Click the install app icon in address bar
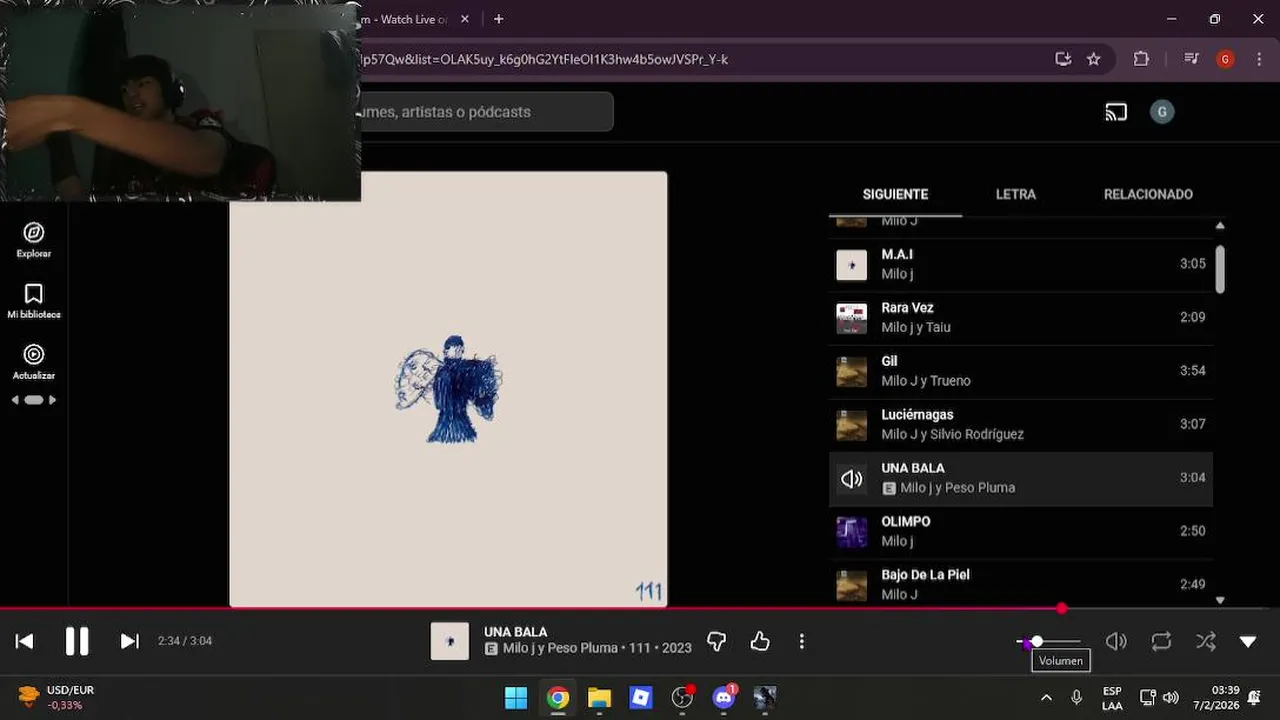This screenshot has height=720, width=1280. click(x=1063, y=59)
